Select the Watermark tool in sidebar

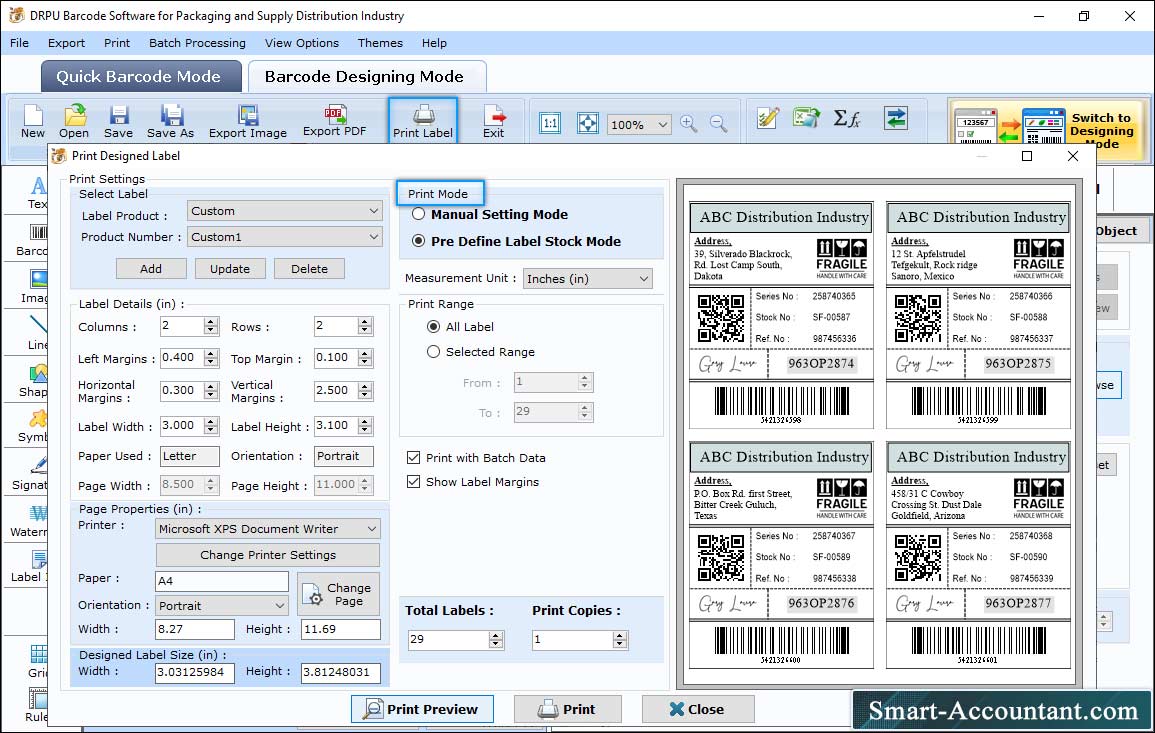tap(29, 521)
